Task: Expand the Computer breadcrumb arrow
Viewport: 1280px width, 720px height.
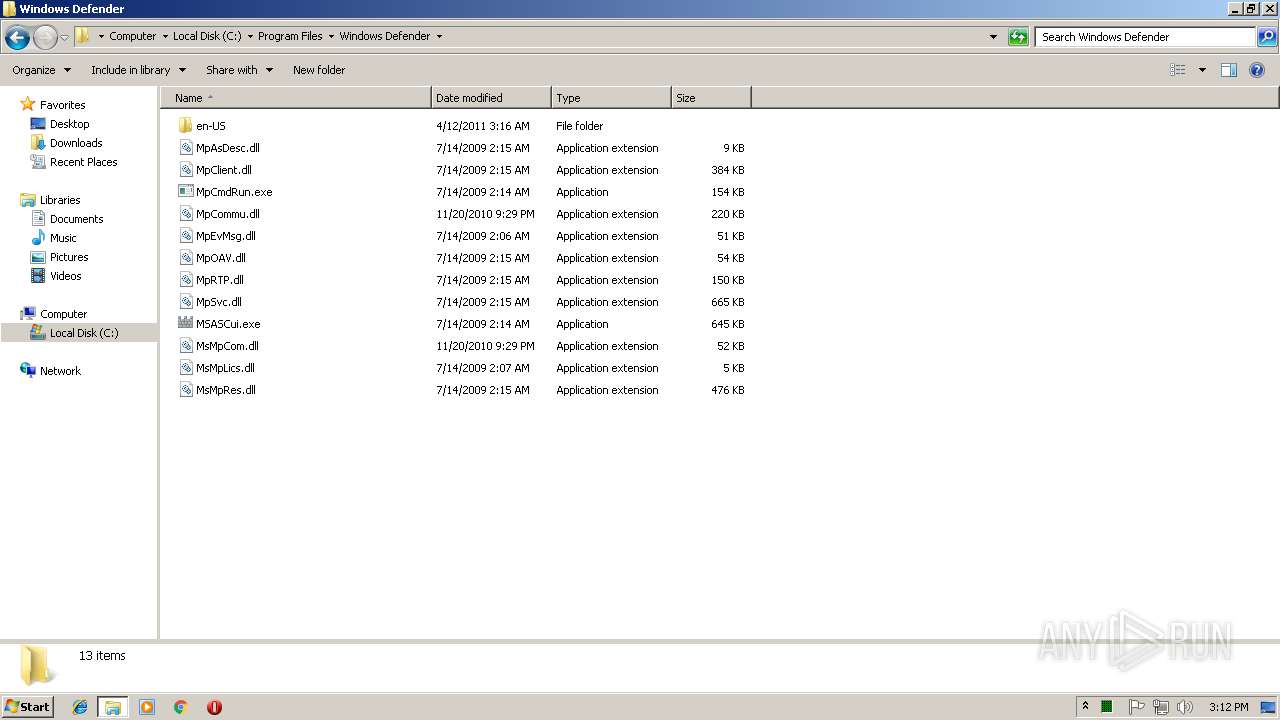Action: (x=165, y=36)
